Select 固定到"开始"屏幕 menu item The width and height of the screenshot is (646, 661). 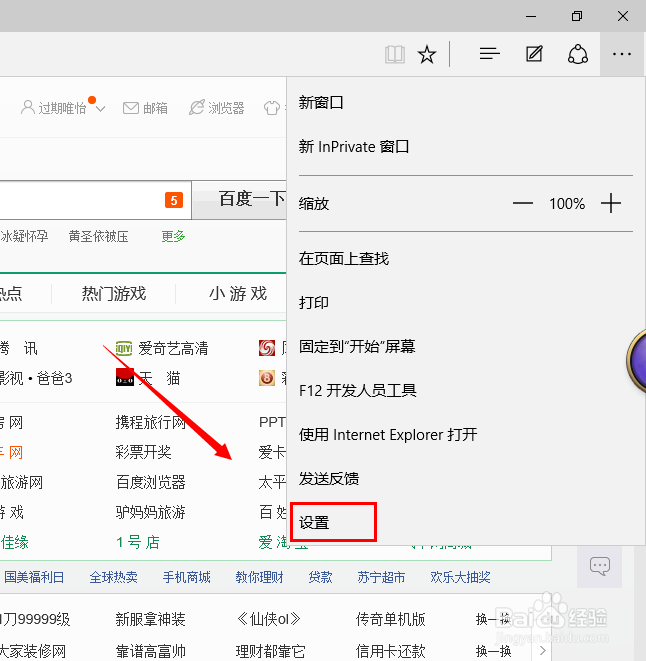click(x=357, y=347)
